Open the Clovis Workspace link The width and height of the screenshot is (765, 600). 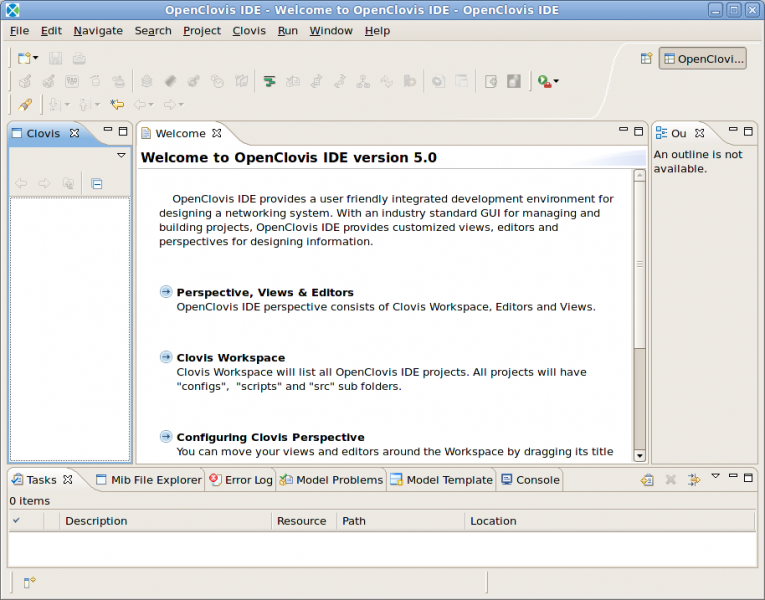click(231, 358)
